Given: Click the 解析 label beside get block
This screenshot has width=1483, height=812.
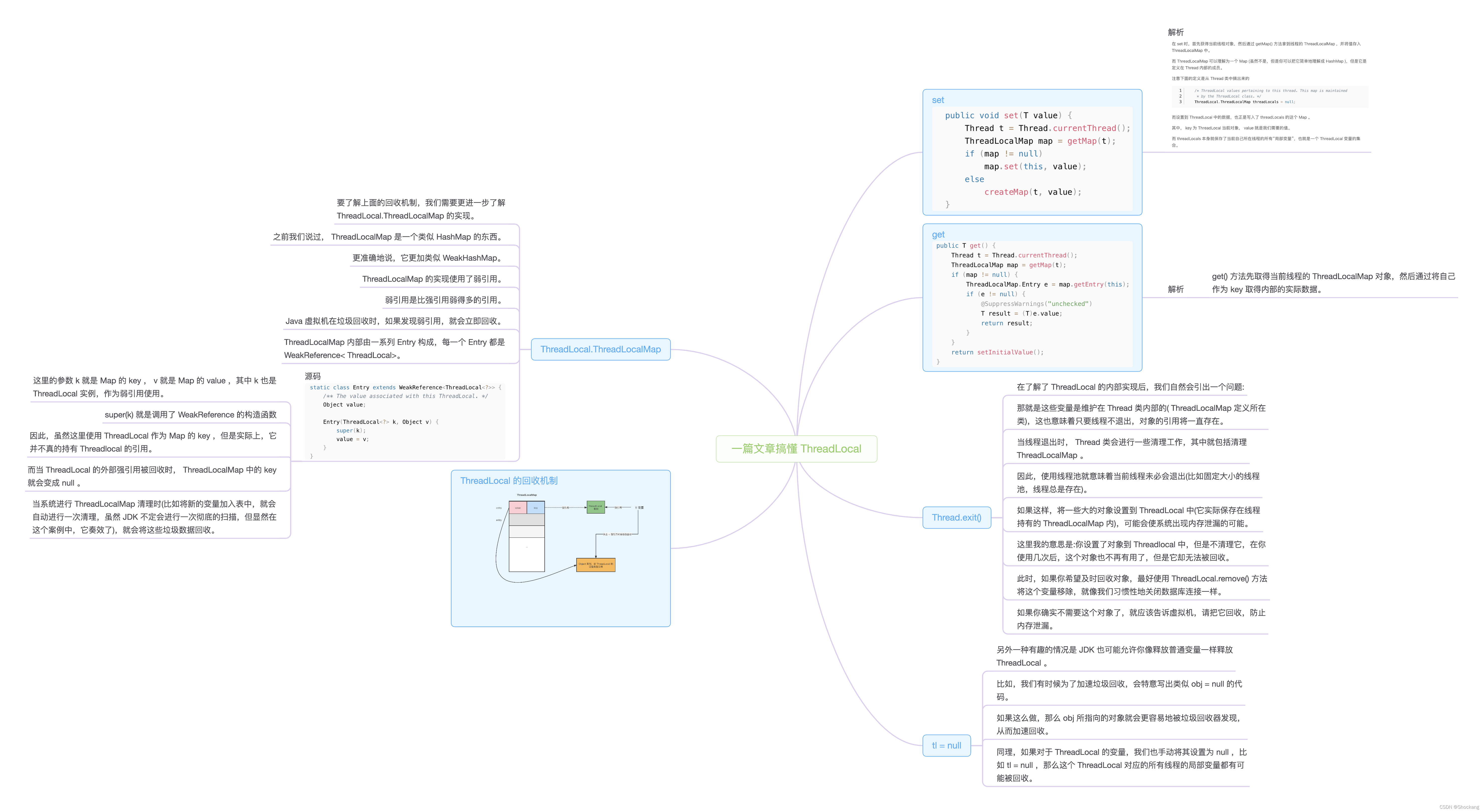Looking at the screenshot, I should pos(1176,289).
